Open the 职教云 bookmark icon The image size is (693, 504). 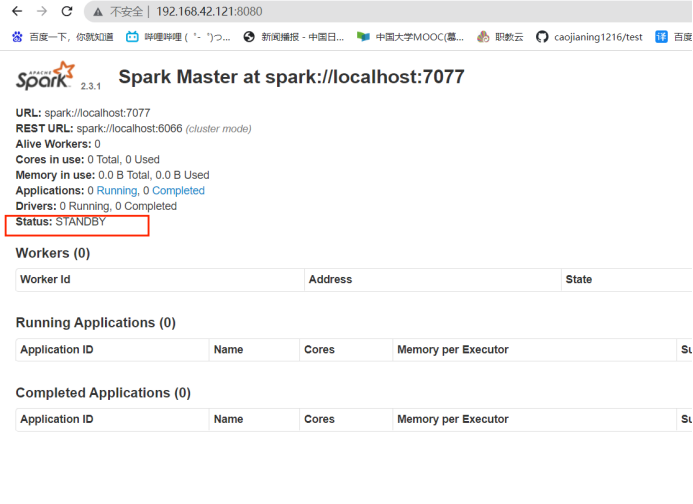pyautogui.click(x=483, y=37)
